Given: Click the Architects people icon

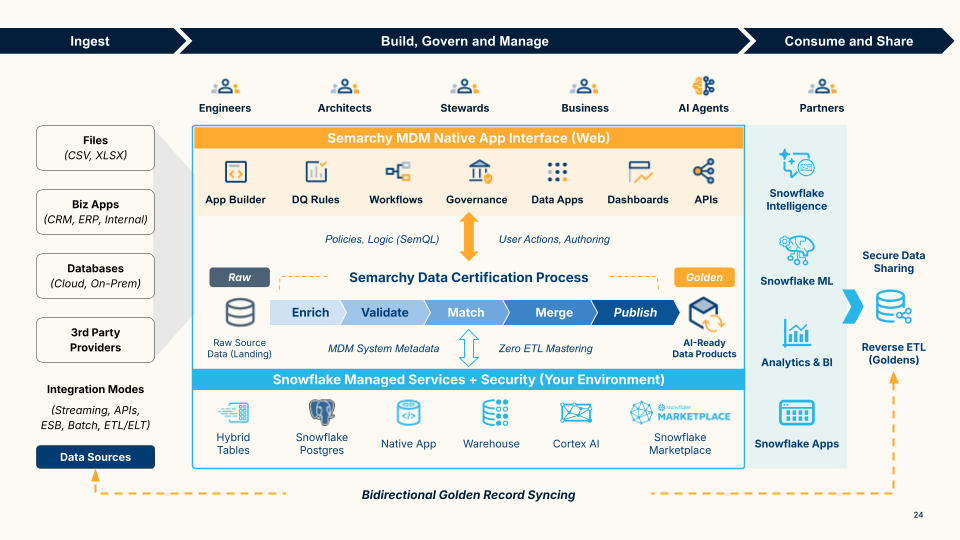Looking at the screenshot, I should pos(345,87).
